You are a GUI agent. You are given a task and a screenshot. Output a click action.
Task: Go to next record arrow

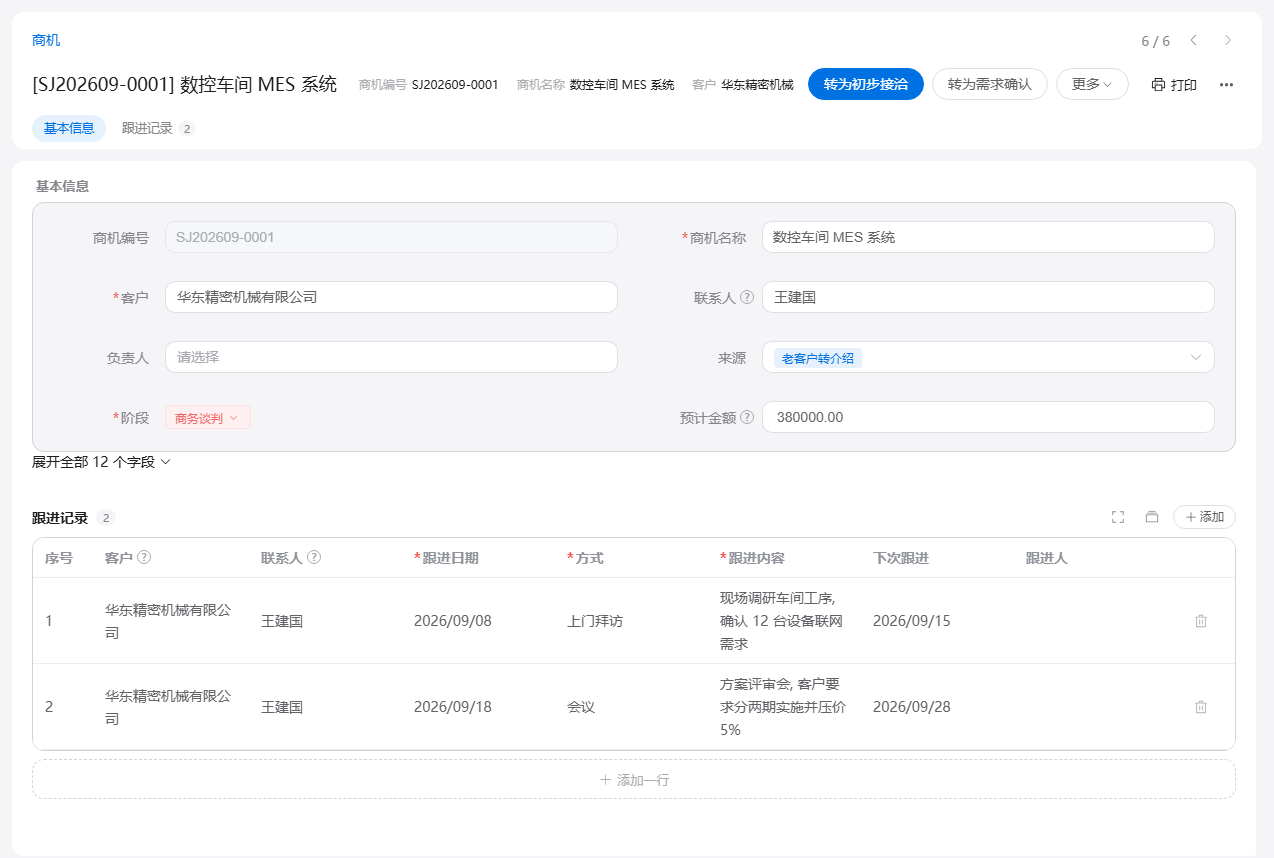coord(1228,40)
